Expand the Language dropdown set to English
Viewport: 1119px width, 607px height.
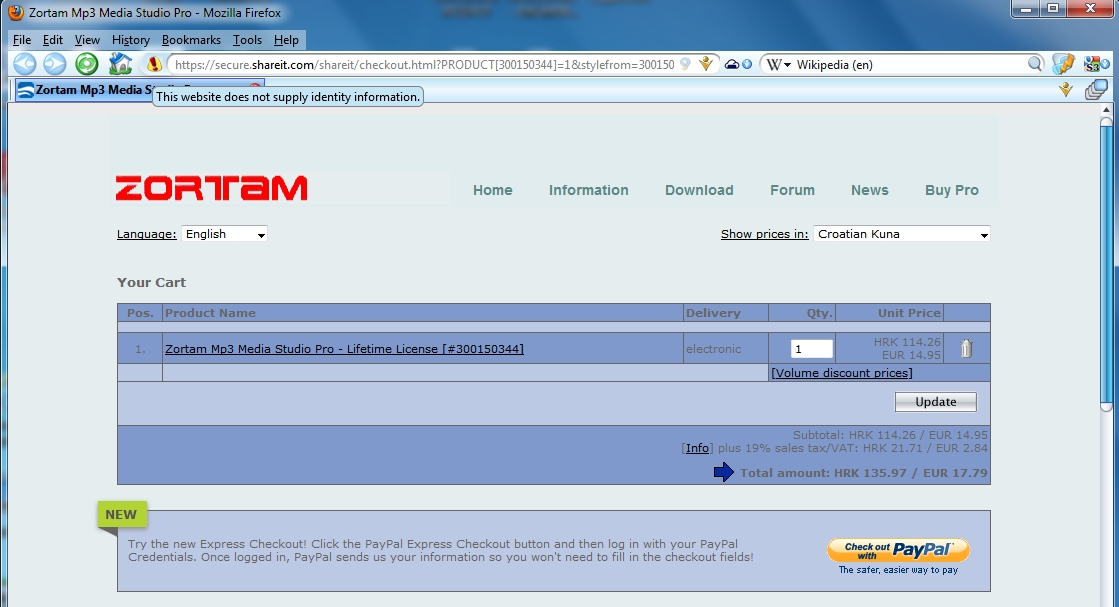pos(224,234)
